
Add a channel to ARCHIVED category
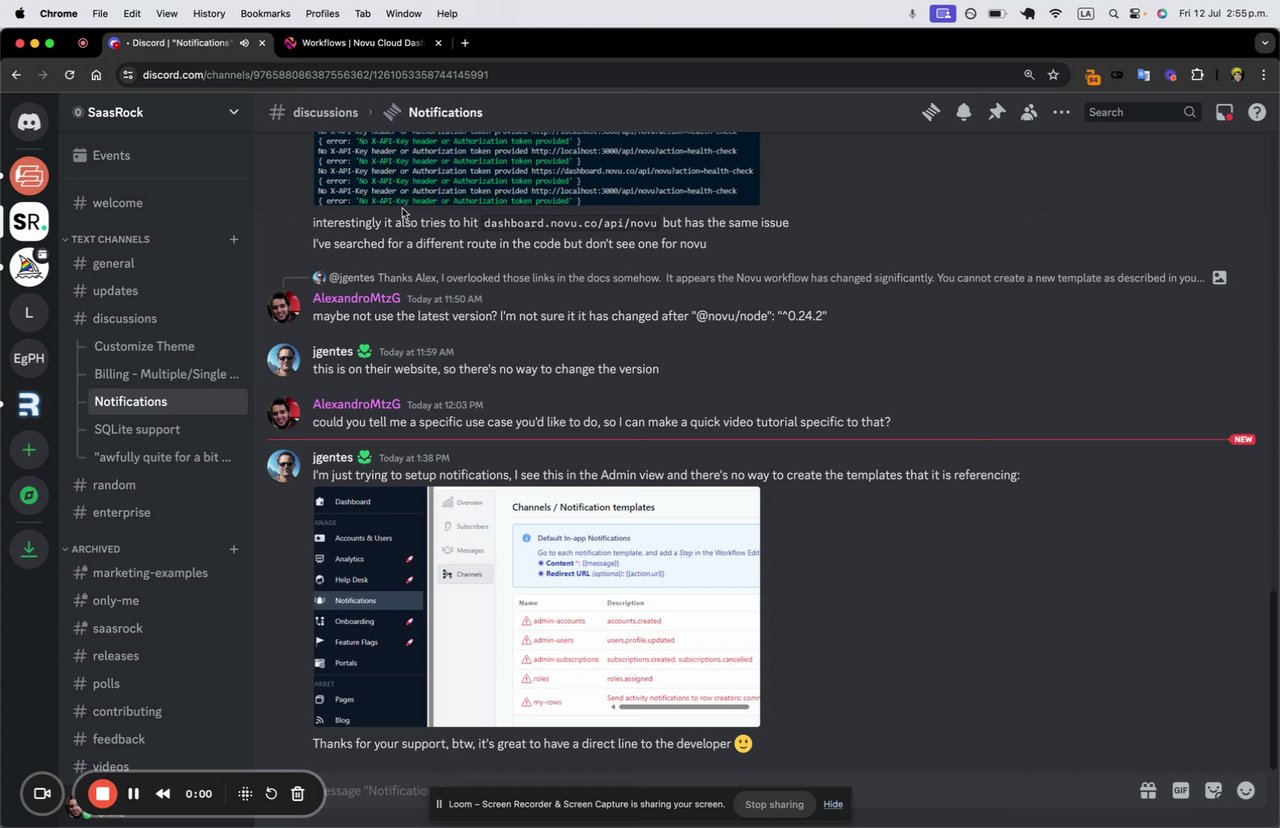[x=234, y=549]
